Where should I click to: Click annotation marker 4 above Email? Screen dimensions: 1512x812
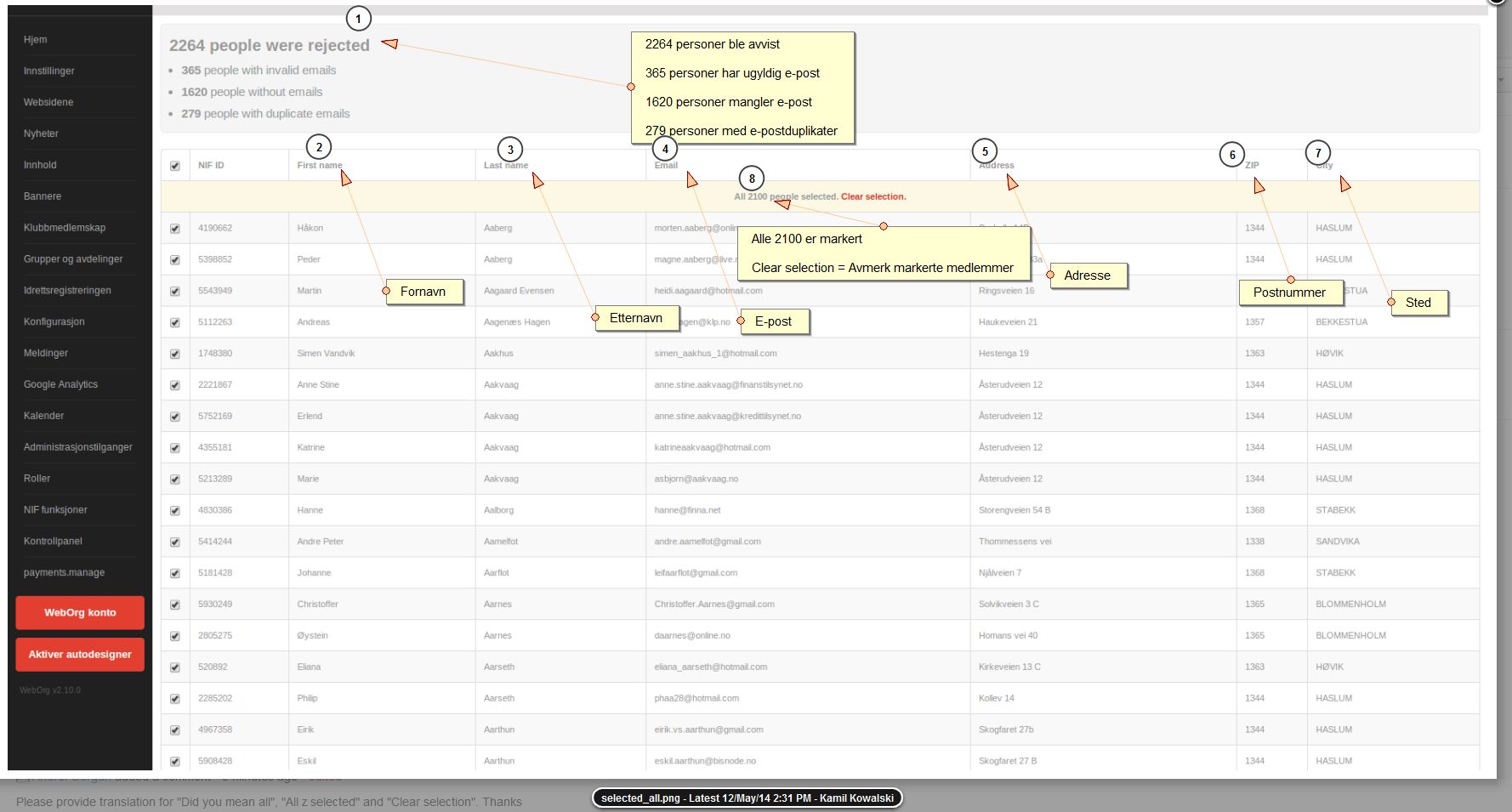[x=665, y=149]
